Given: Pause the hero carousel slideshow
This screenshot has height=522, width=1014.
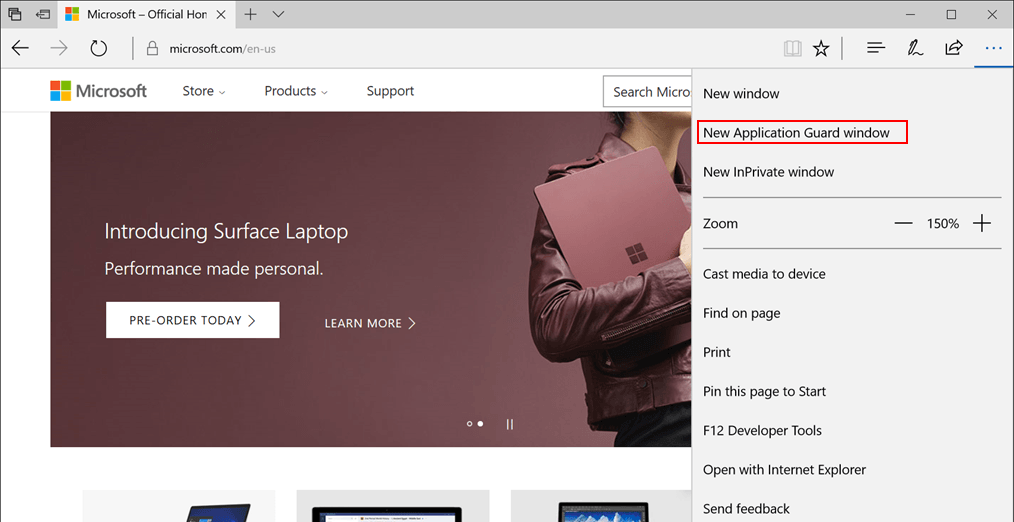Looking at the screenshot, I should click(510, 424).
